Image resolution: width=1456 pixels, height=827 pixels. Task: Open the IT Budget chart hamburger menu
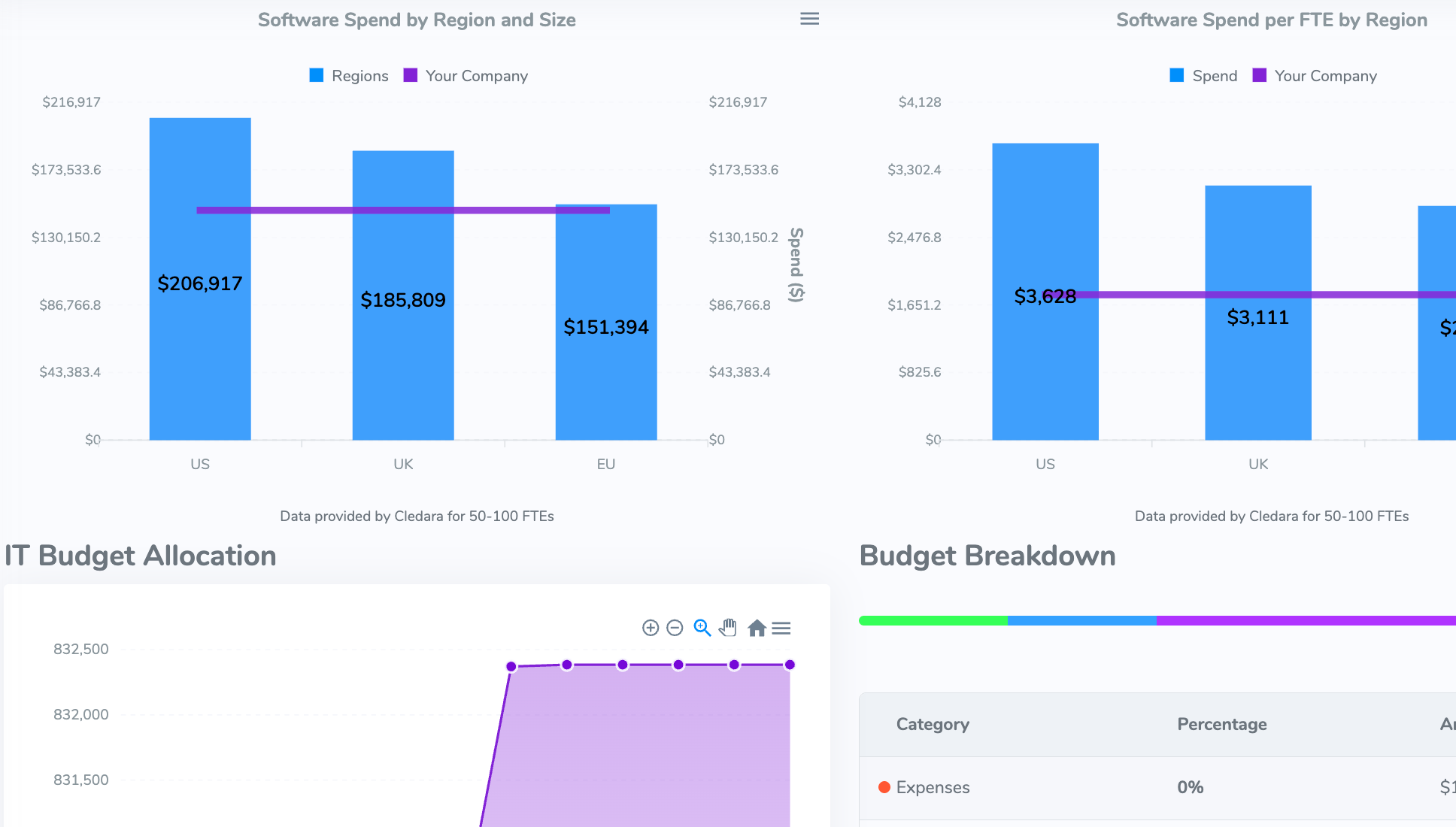(x=782, y=627)
